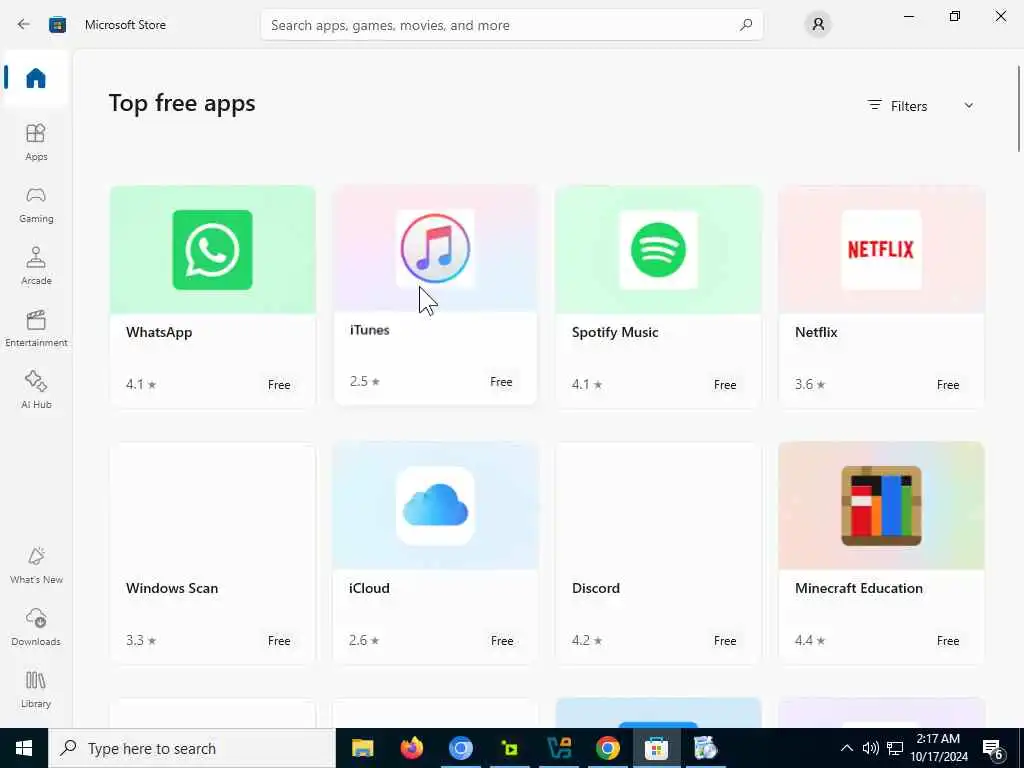The width and height of the screenshot is (1024, 768).
Task: Open the user account profile icon
Action: [x=818, y=25]
